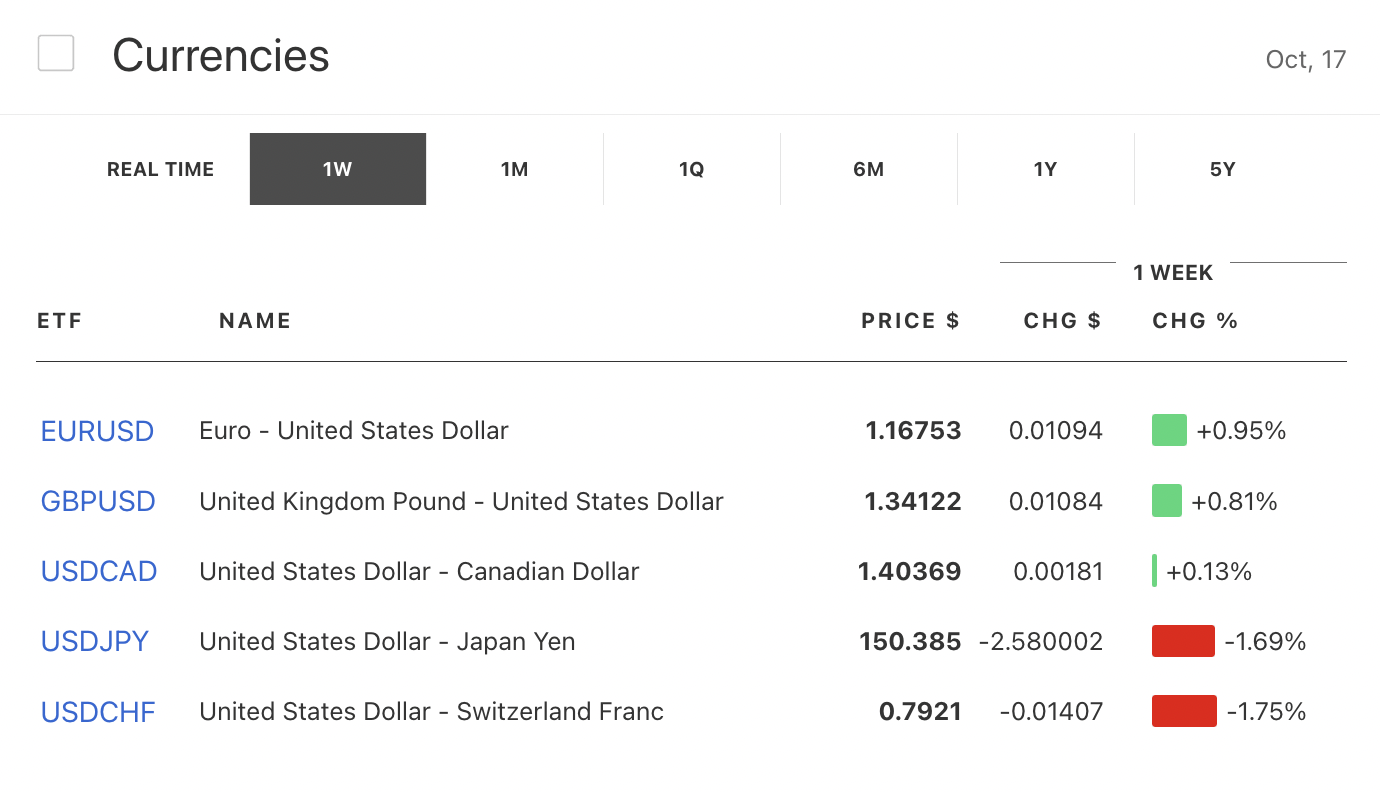The width and height of the screenshot is (1380, 792).
Task: Select the 1M timeframe tab
Action: coord(514,169)
